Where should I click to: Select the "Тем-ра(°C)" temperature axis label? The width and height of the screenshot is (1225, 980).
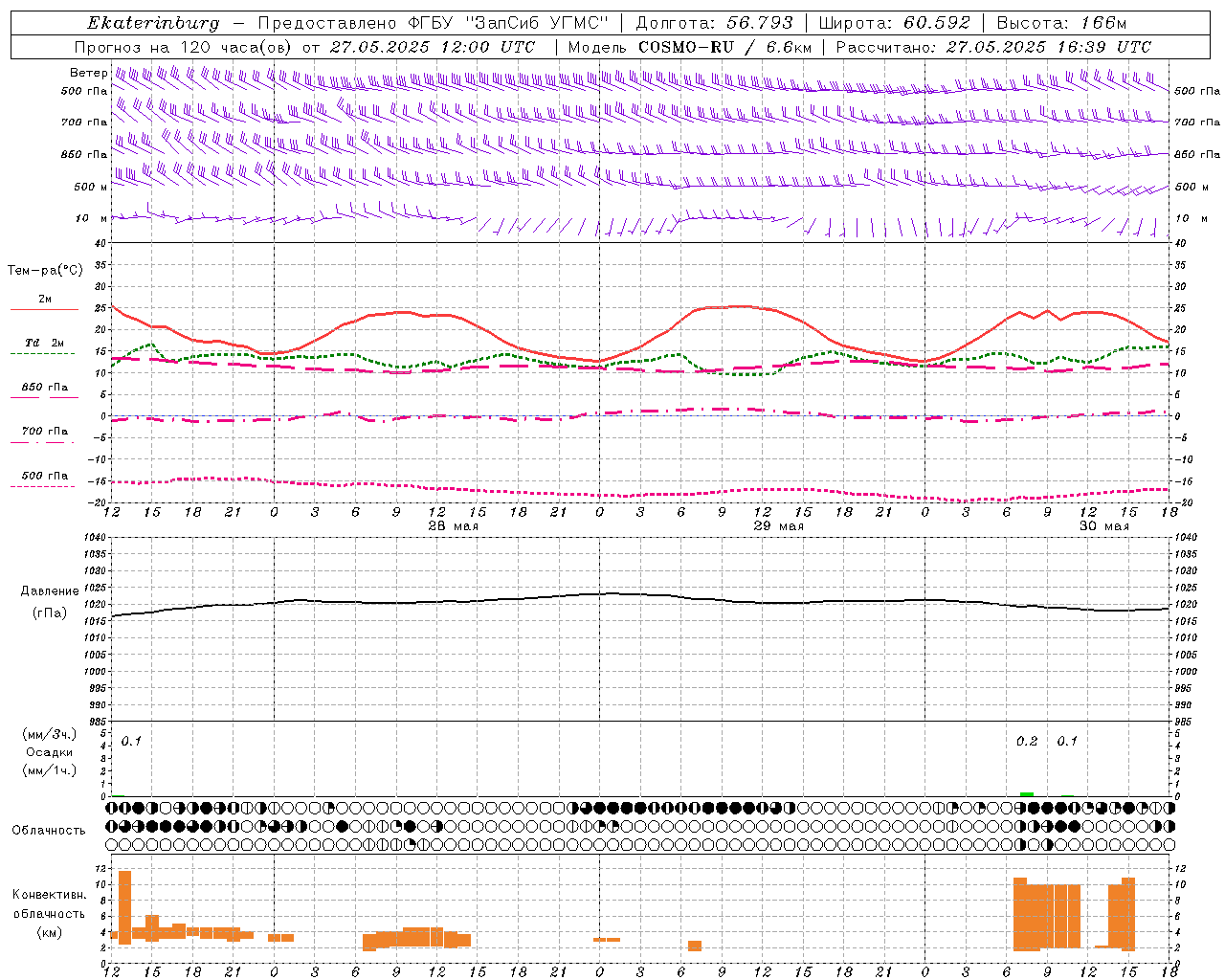click(45, 271)
